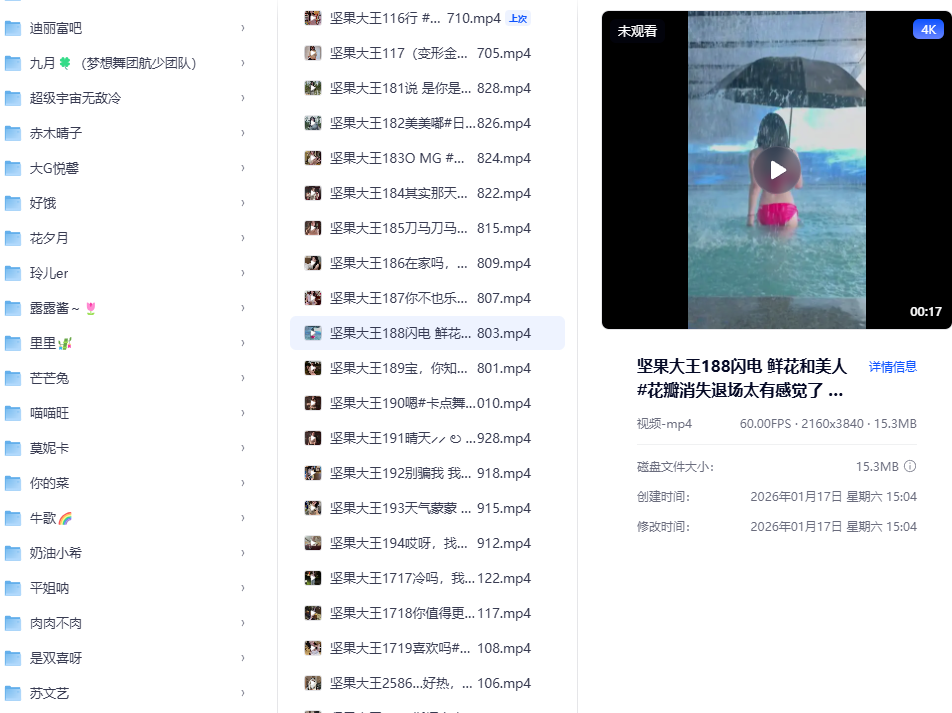Click folder icon for 莫妮卡

click(x=13, y=448)
